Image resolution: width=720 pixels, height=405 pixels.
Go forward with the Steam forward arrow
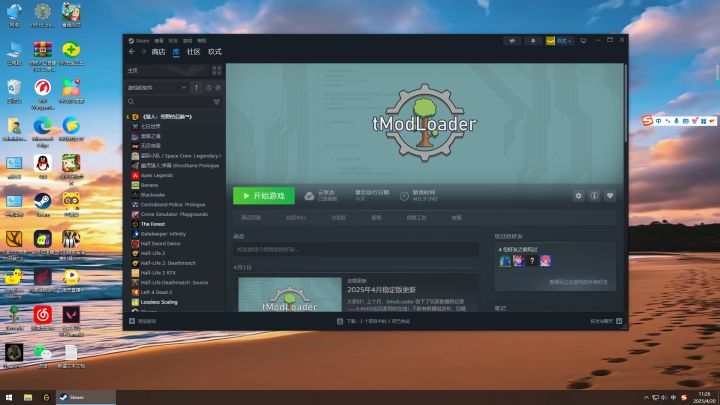pyautogui.click(x=143, y=52)
